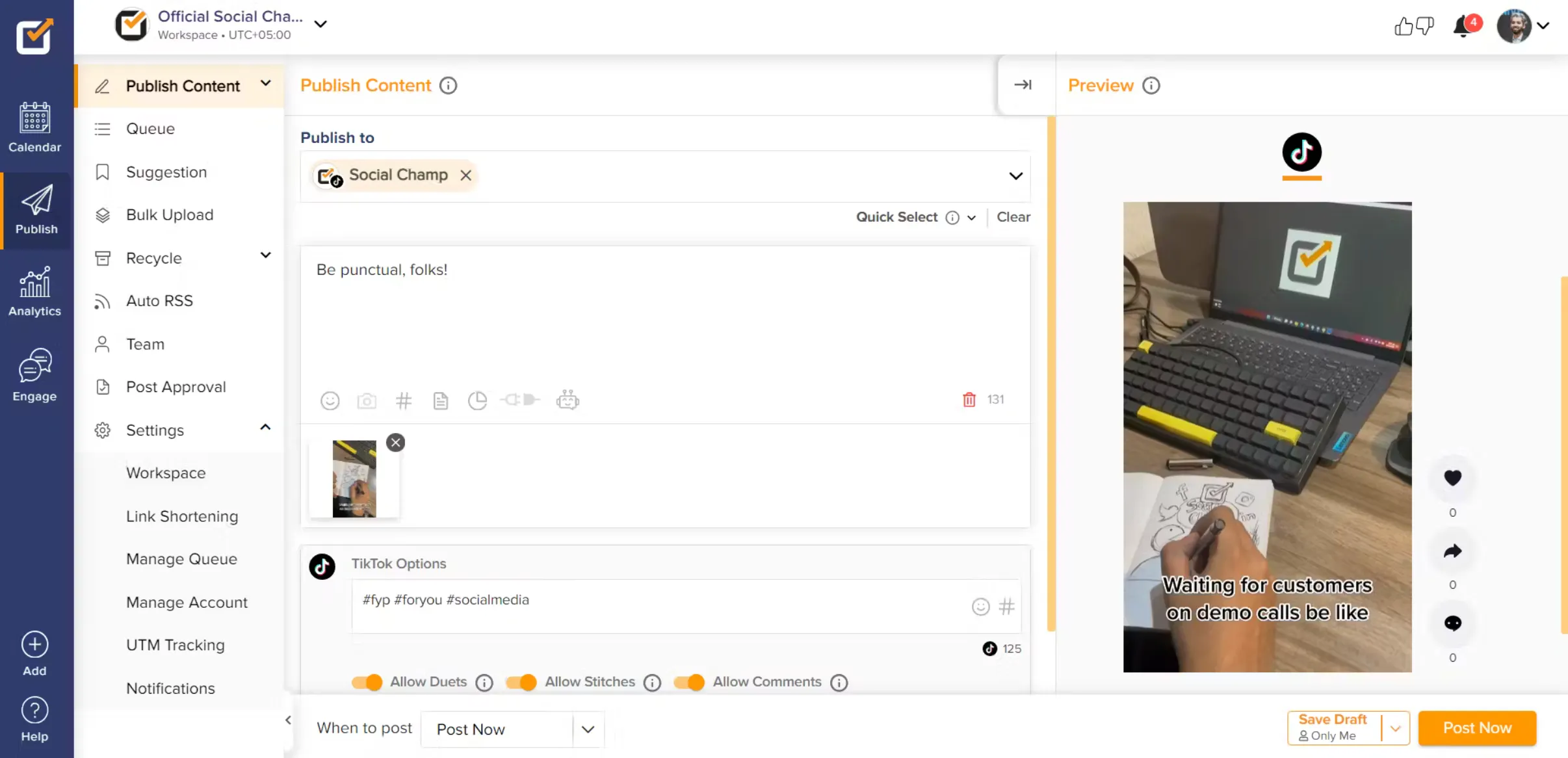Go to Bulk Upload menu item
The width and height of the screenshot is (1568, 758).
(169, 215)
